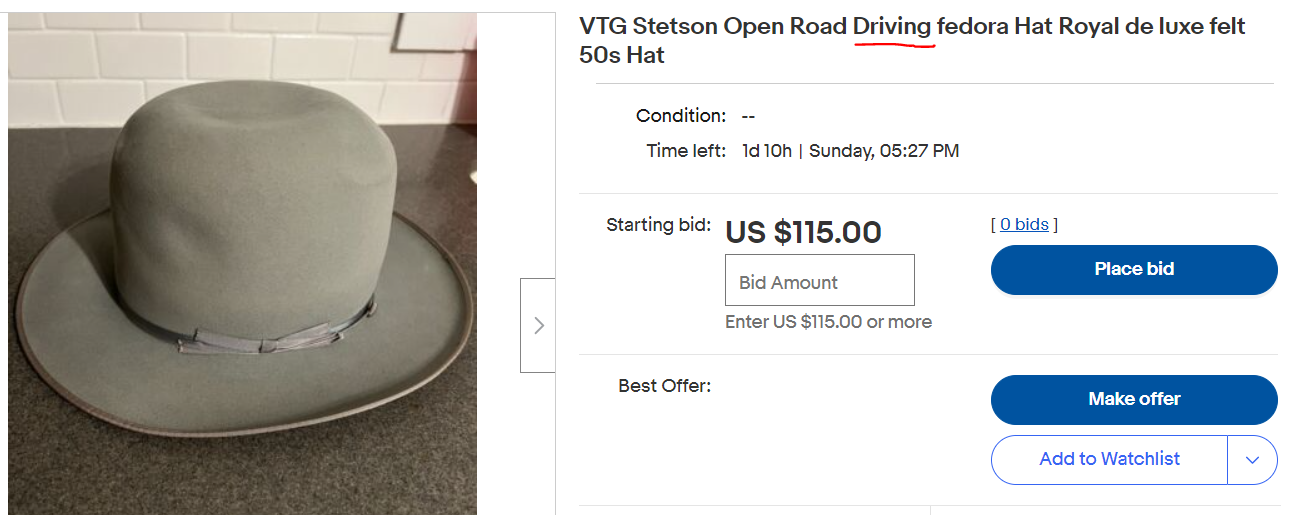Image resolution: width=1295 pixels, height=515 pixels.
Task: Click the Starting bid label
Action: (659, 225)
